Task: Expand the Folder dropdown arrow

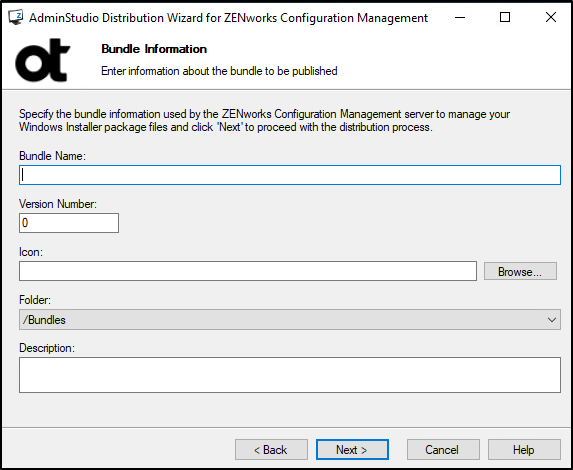Action: click(551, 320)
